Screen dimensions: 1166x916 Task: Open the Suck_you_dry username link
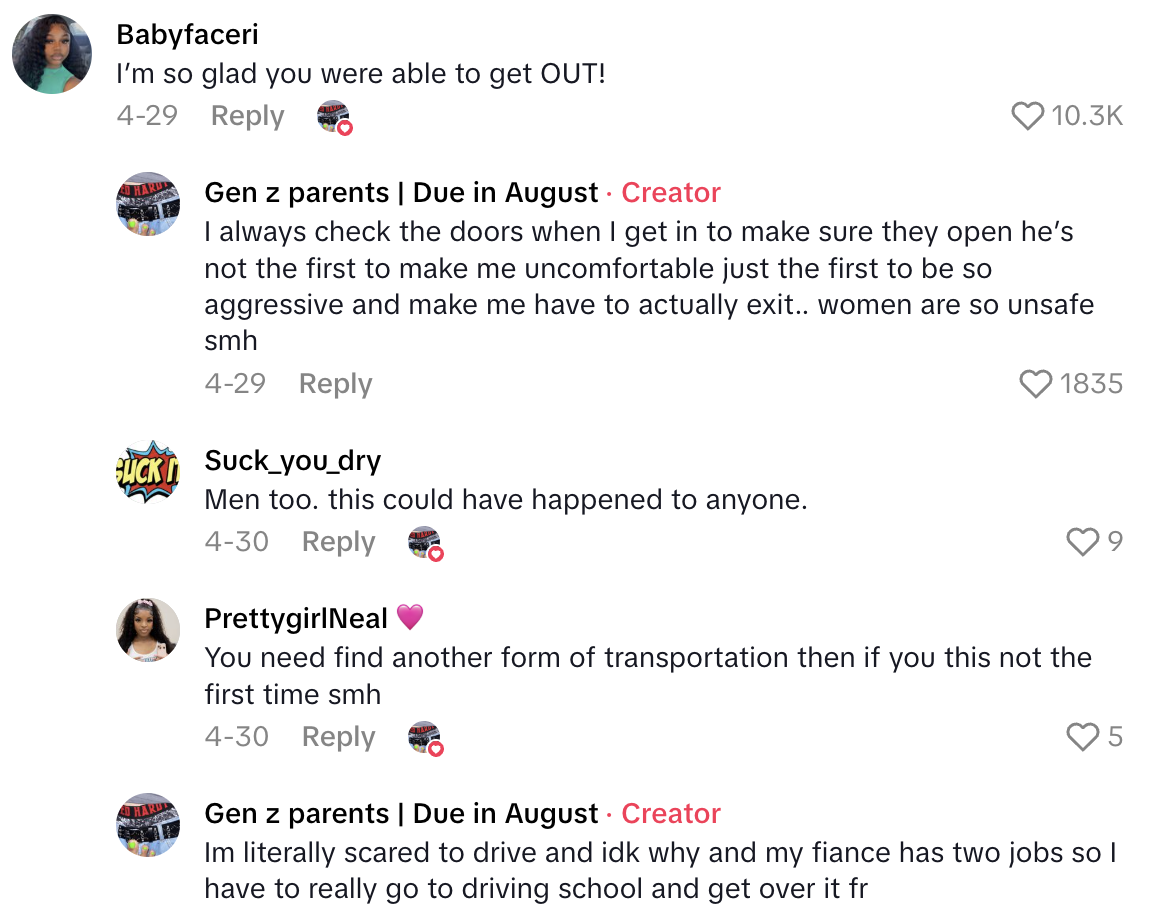[x=292, y=460]
